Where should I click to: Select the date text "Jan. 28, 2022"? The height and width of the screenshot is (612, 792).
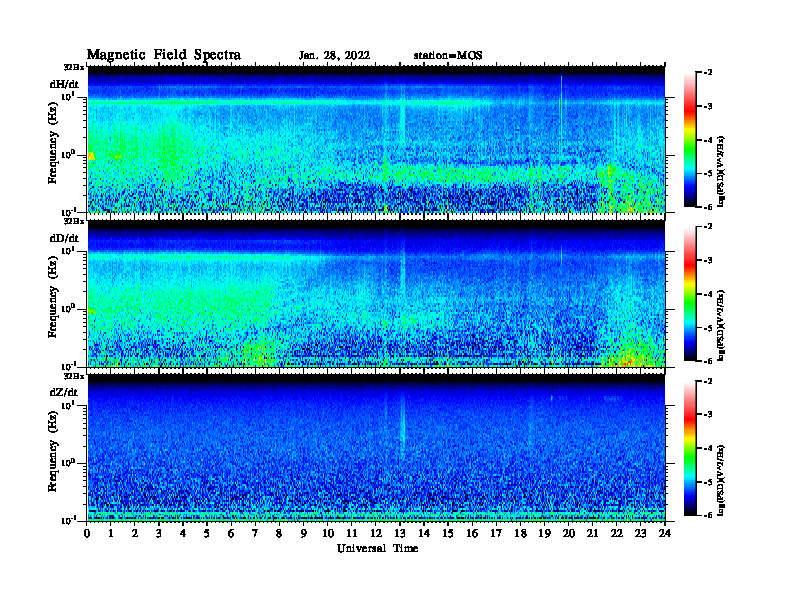334,56
